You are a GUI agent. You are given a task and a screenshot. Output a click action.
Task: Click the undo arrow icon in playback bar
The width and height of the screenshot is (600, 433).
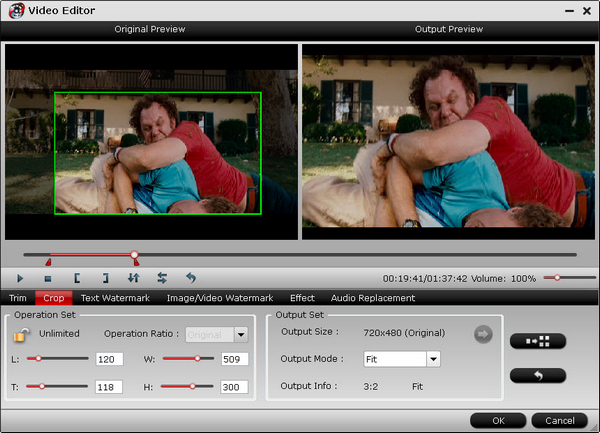pyautogui.click(x=191, y=278)
